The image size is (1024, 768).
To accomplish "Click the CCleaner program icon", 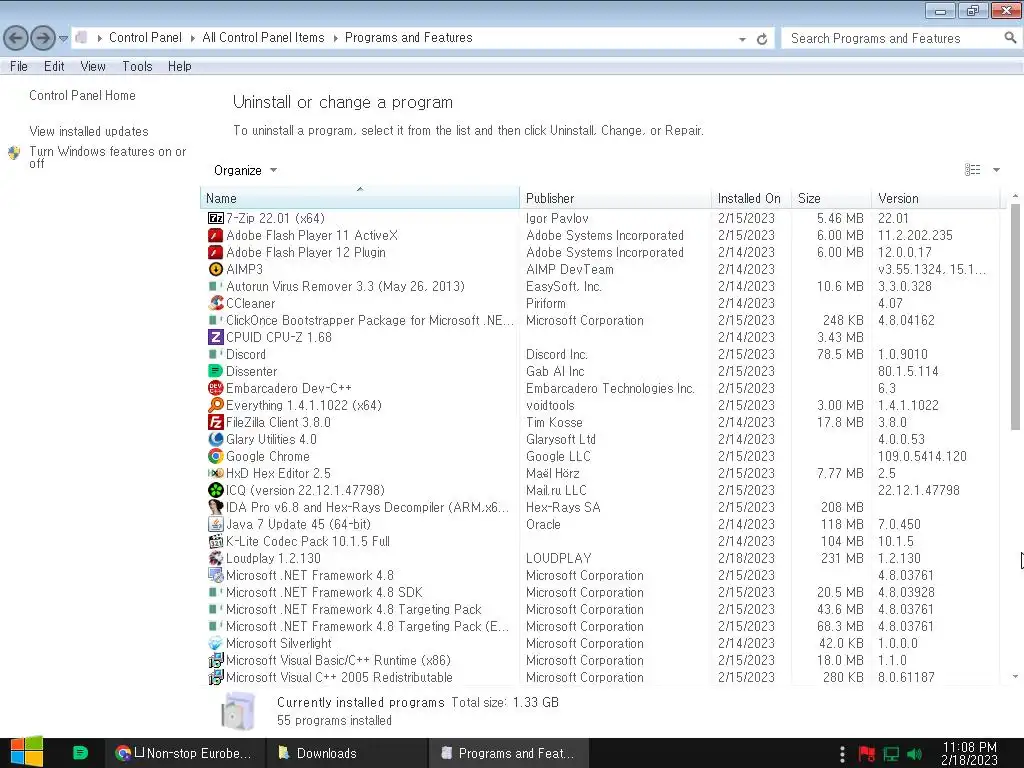I will pyautogui.click(x=216, y=303).
